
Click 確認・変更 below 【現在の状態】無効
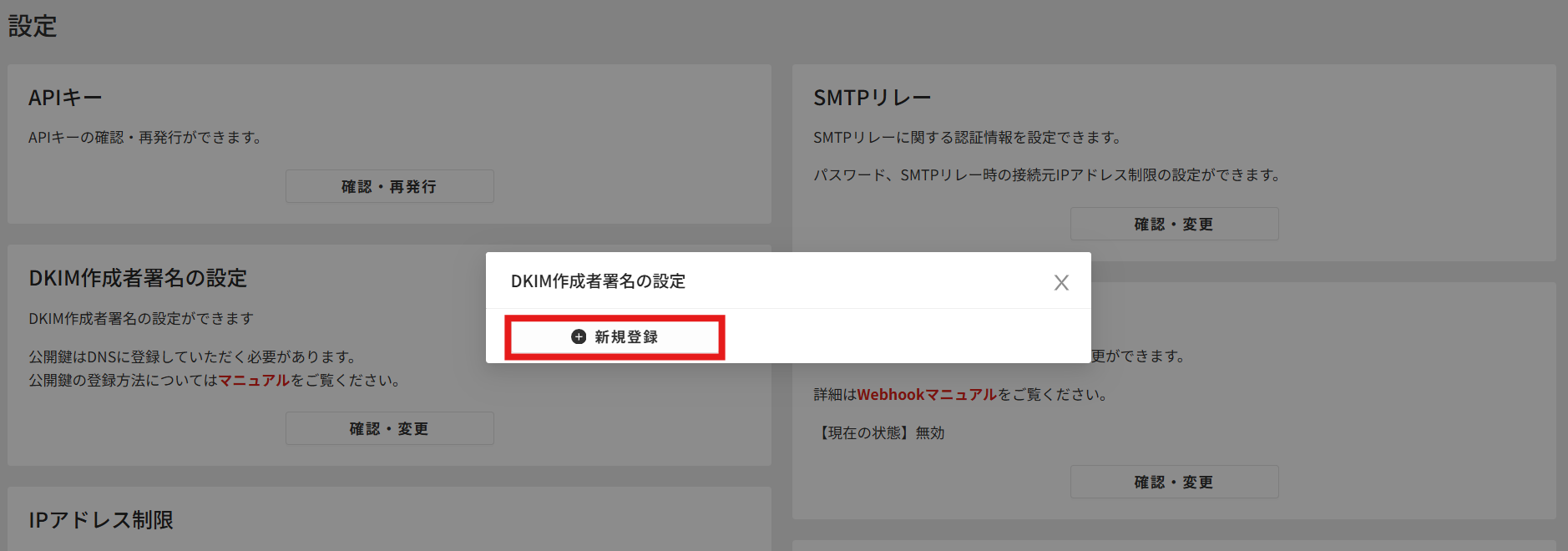pos(1174,482)
